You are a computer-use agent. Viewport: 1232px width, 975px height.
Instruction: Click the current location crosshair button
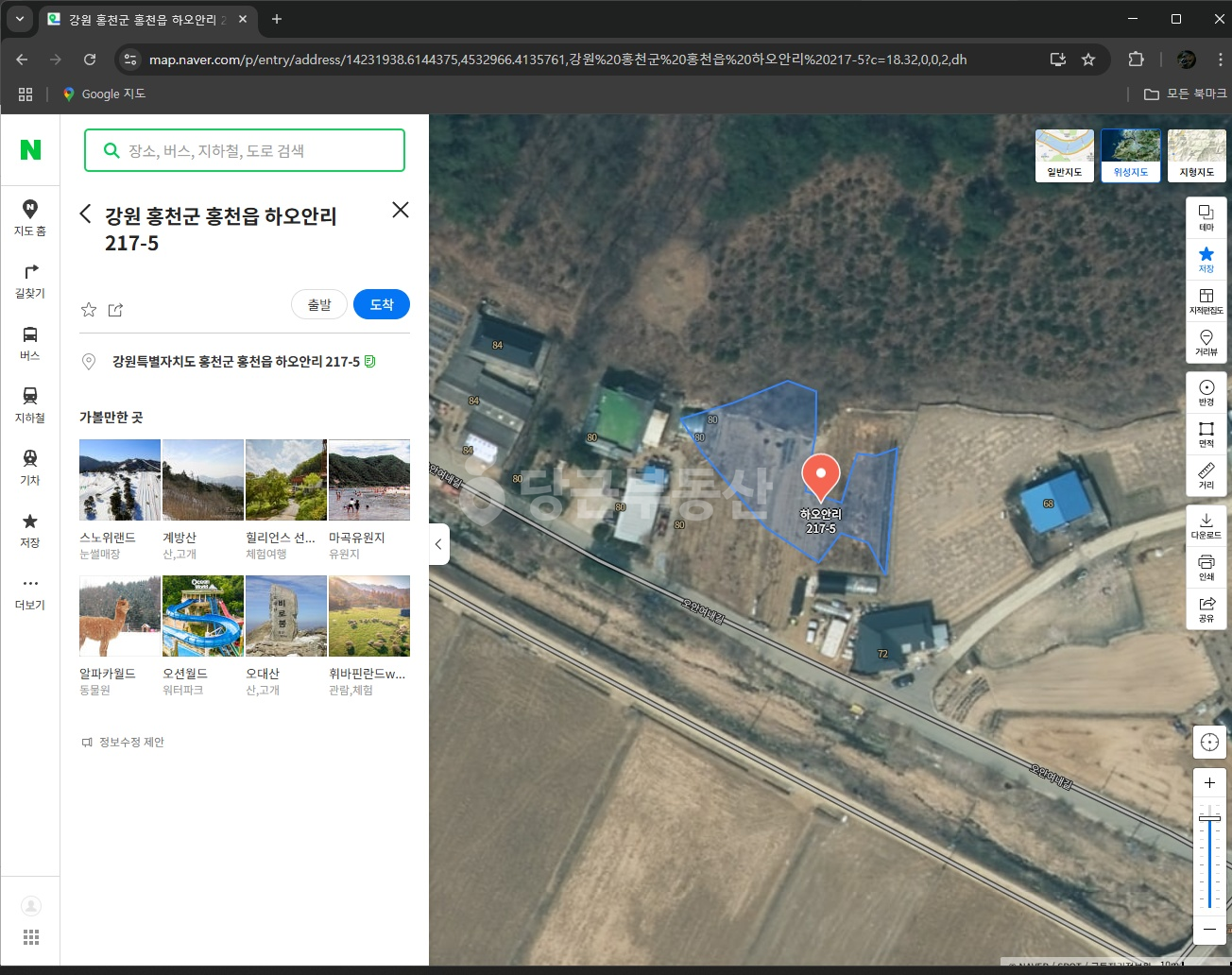(1209, 743)
